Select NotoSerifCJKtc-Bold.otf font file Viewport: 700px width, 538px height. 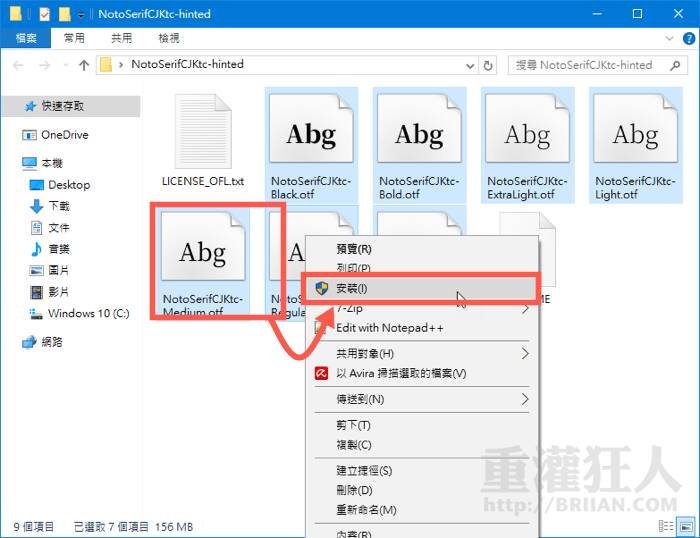point(420,145)
